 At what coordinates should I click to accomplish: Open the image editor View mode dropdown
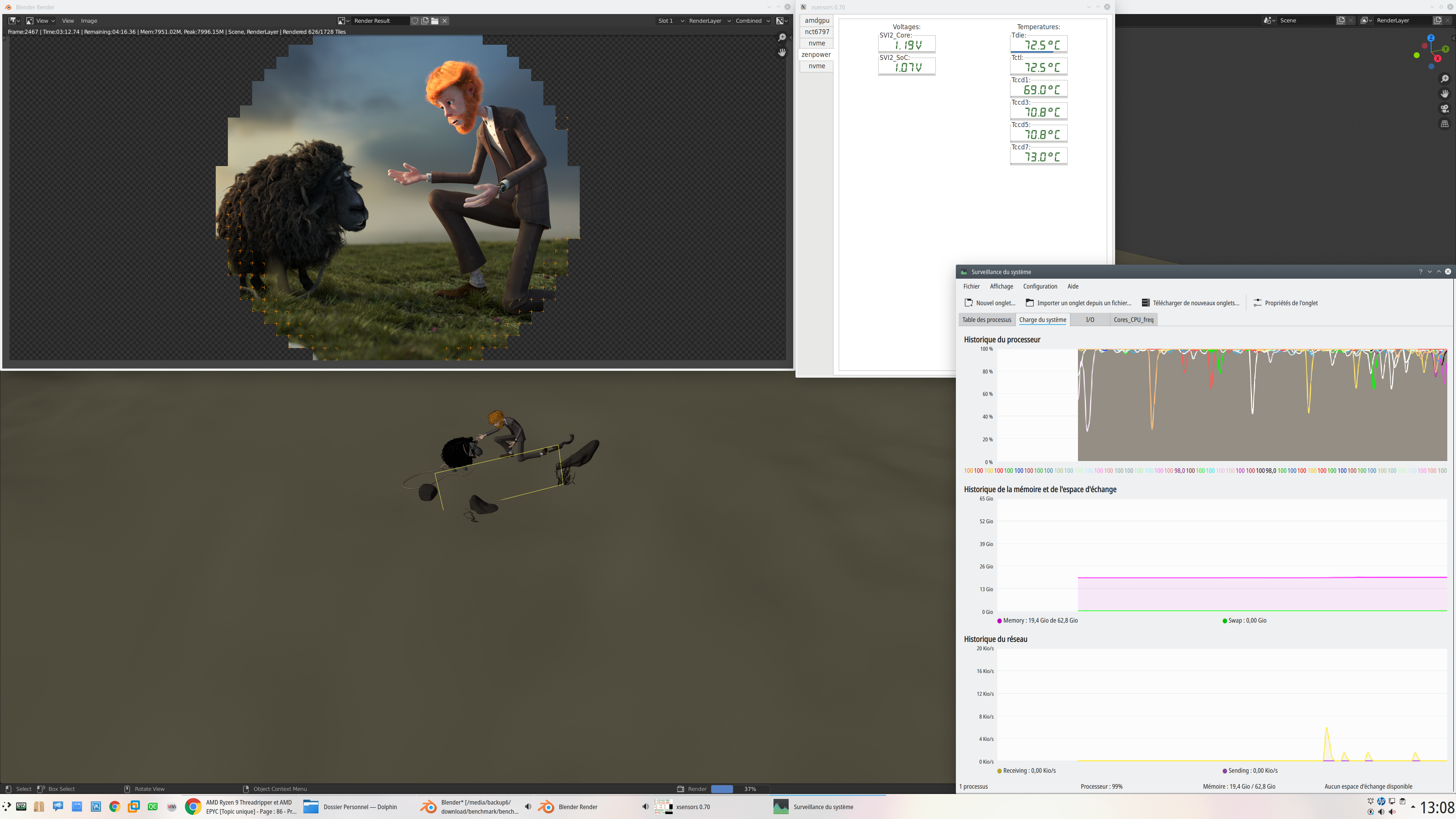coord(40,21)
